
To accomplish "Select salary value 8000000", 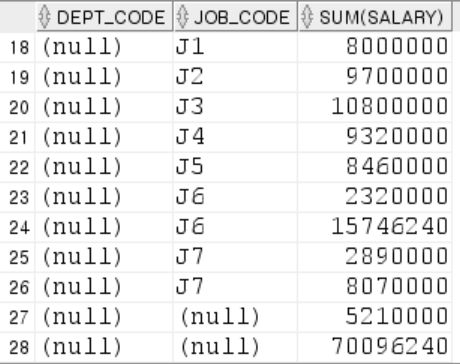I will (375, 47).
